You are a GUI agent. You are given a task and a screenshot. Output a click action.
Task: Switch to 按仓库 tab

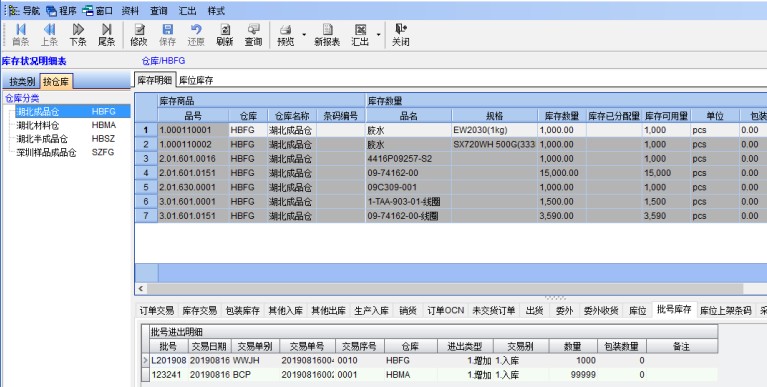tap(56, 82)
